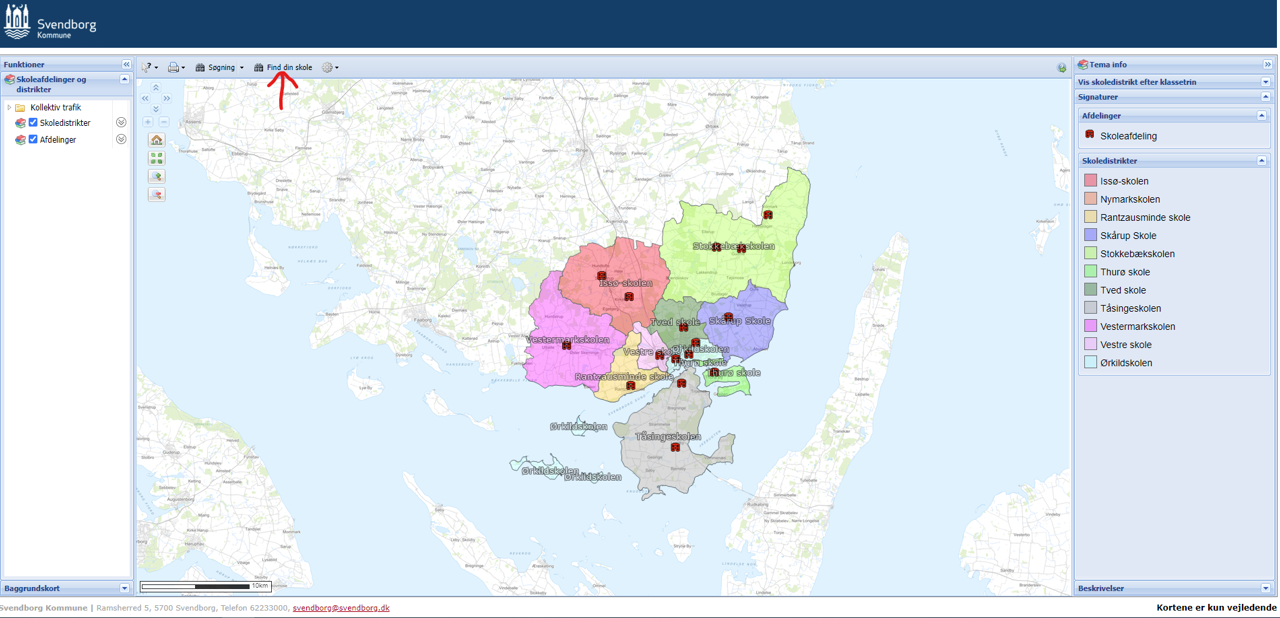Image resolution: width=1280 pixels, height=618 pixels.
Task: Expand the Baggrundskort section
Action: pos(124,588)
